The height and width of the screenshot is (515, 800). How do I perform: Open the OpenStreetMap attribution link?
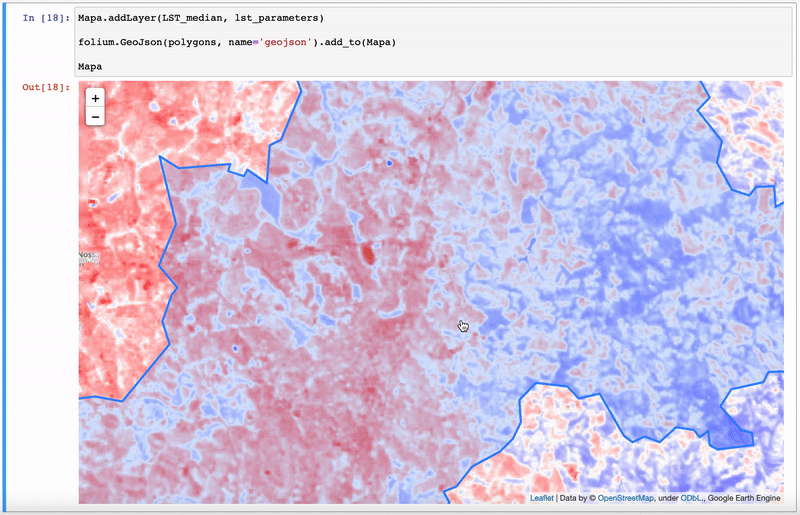[626, 498]
